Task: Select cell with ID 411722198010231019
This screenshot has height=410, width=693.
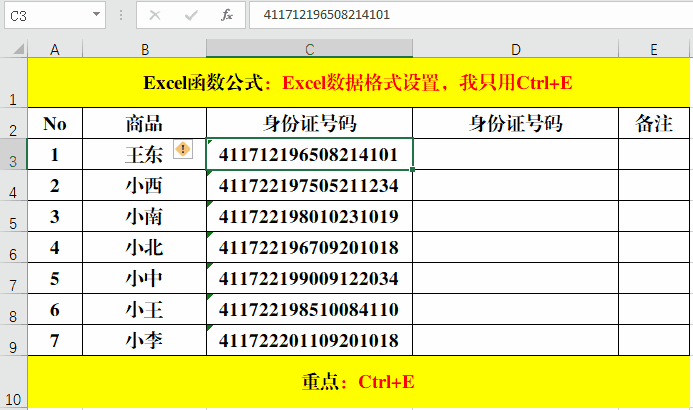Action: [309, 216]
